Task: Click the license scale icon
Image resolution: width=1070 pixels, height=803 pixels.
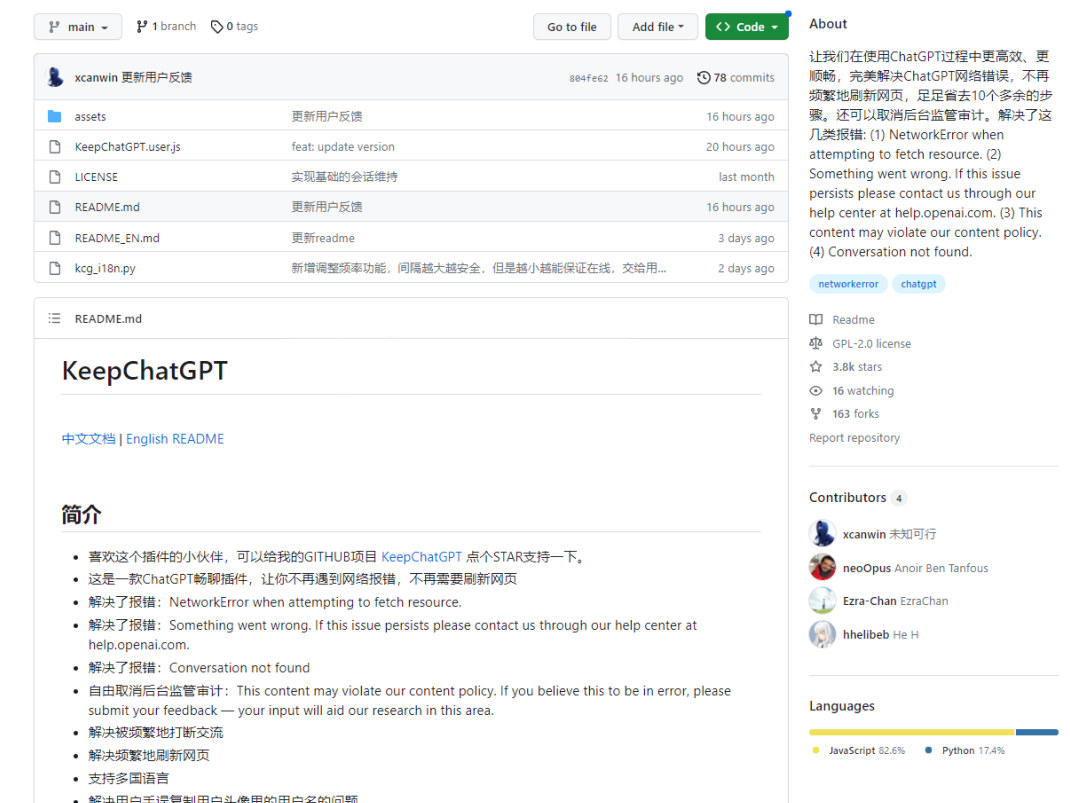Action: [815, 343]
